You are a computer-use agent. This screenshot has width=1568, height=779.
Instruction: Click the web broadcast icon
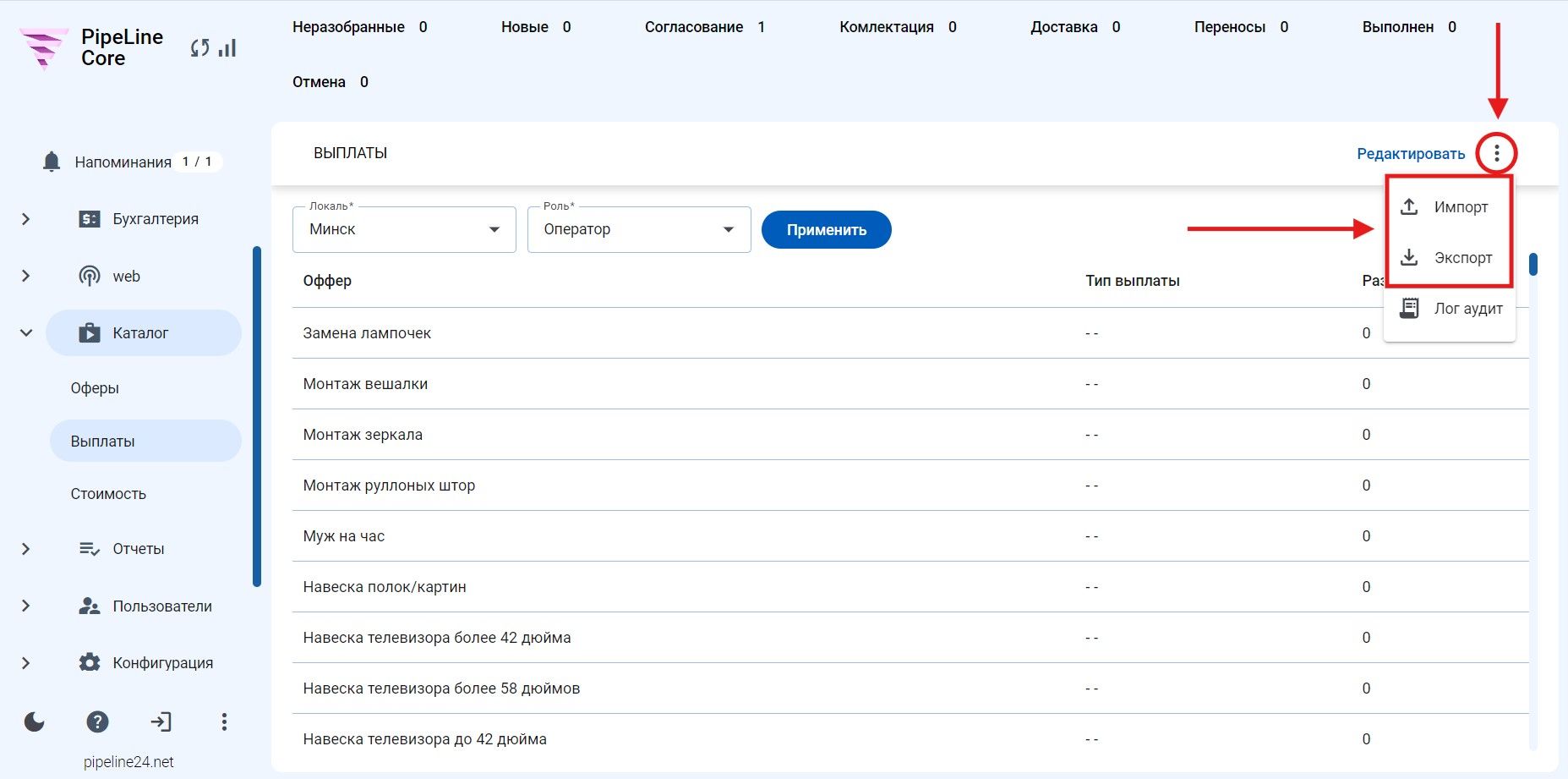point(90,276)
